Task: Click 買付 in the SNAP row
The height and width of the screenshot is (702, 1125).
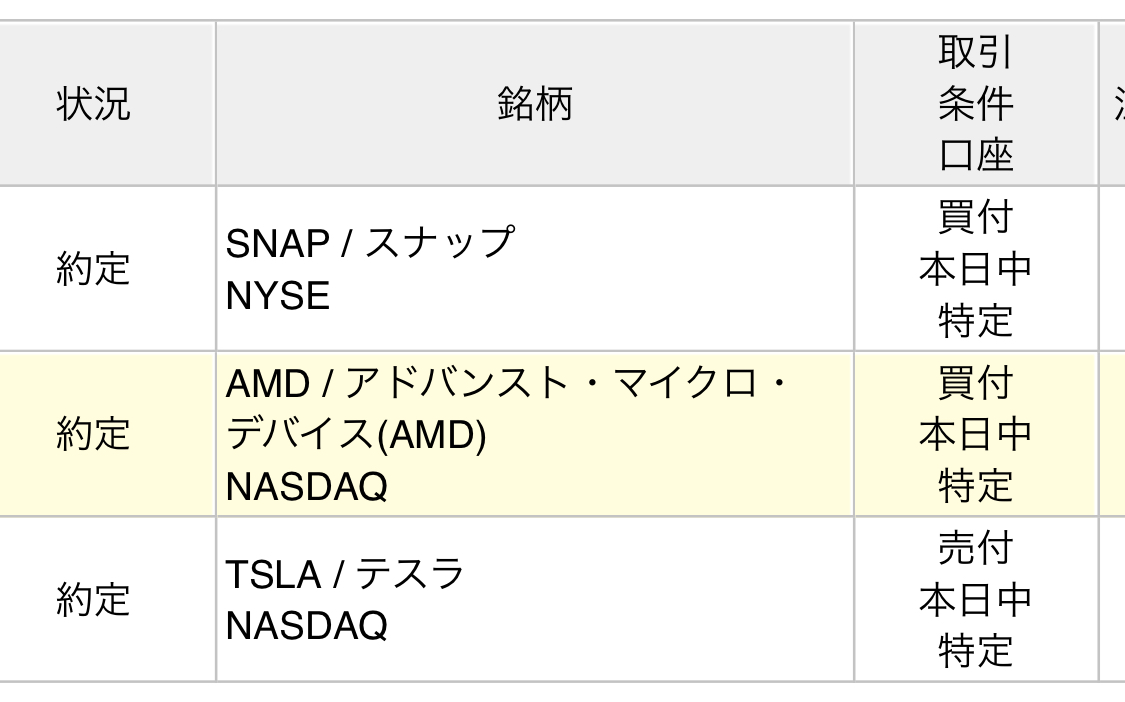Action: (975, 216)
